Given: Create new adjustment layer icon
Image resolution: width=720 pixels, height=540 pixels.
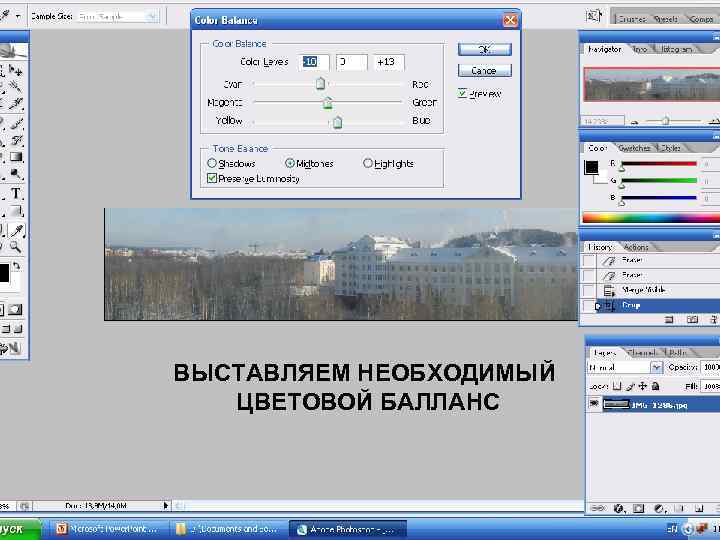Looking at the screenshot, I should coord(659,508).
